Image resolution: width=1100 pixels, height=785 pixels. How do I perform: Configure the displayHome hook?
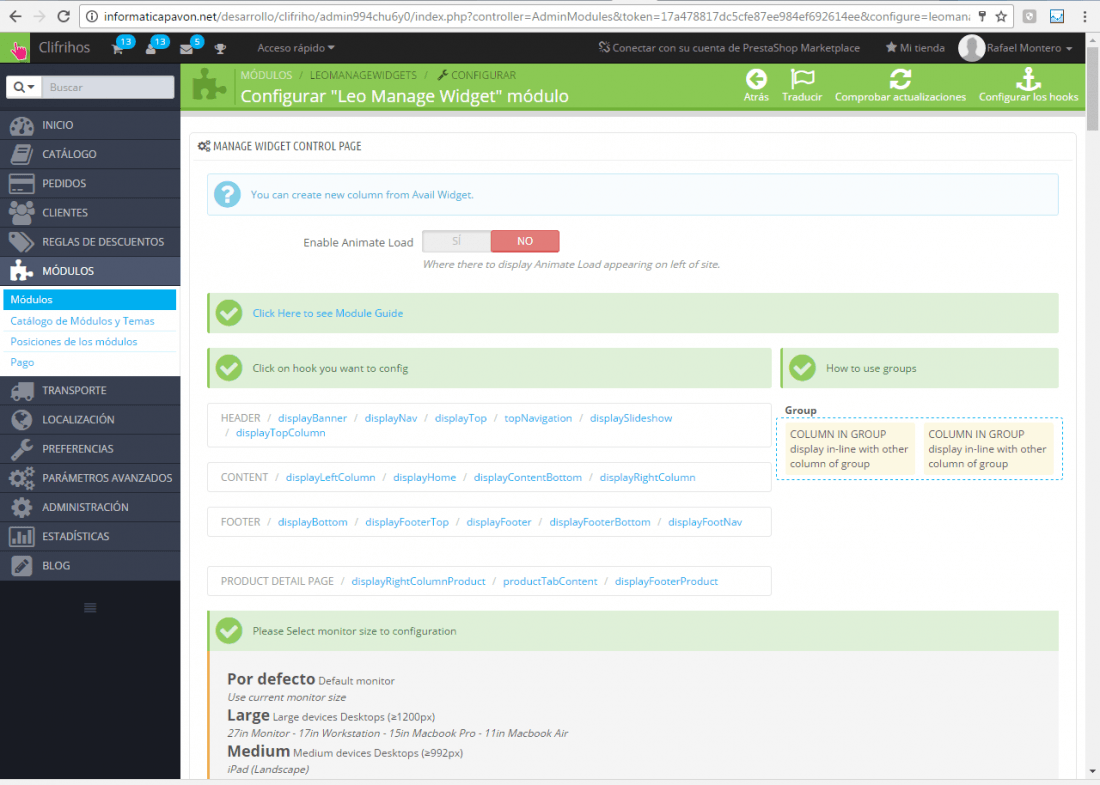click(424, 478)
